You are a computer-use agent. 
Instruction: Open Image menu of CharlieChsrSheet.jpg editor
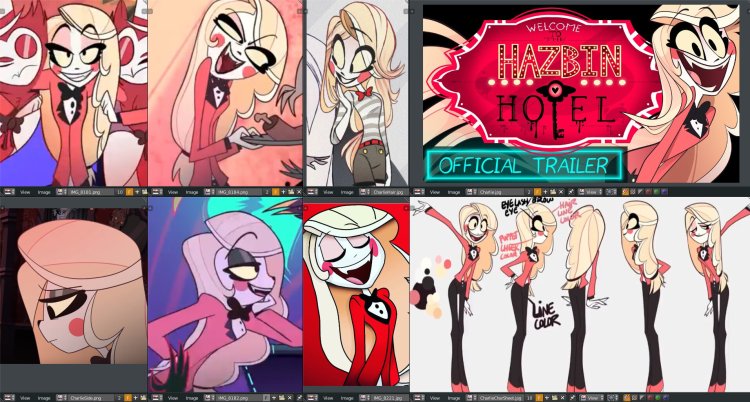pos(454,397)
